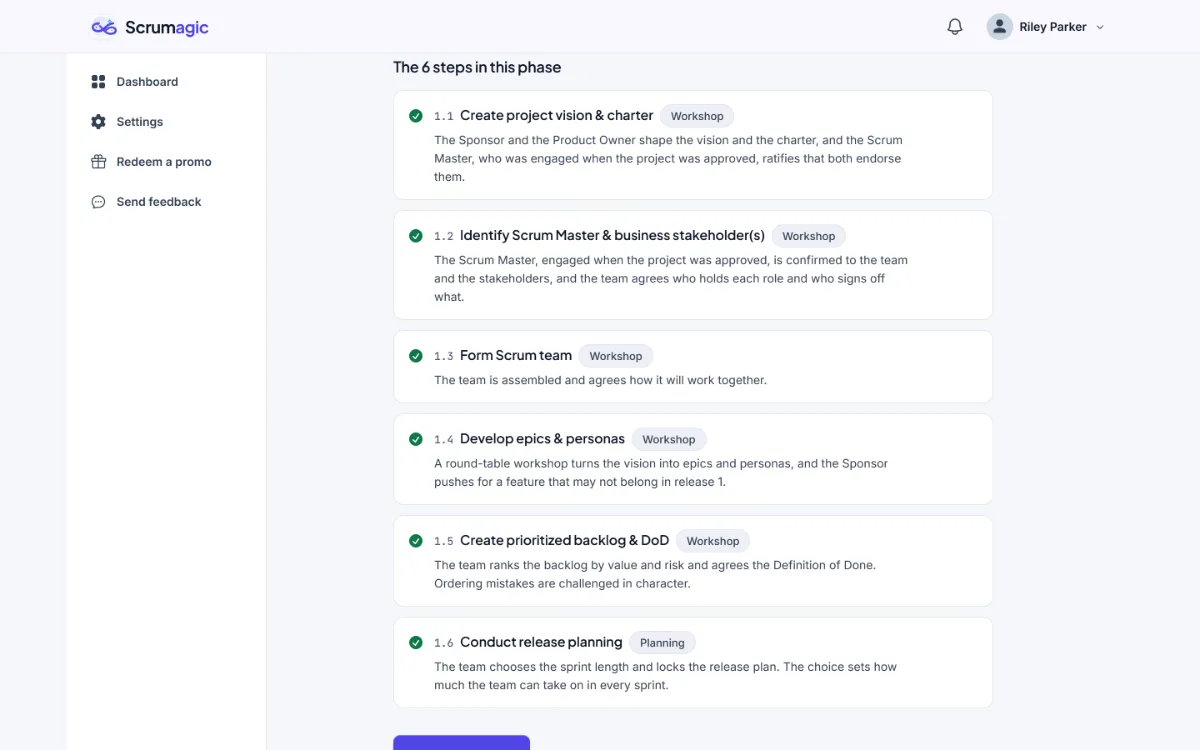
Task: Click the Workshop tag on step 1.1
Action: pos(697,116)
